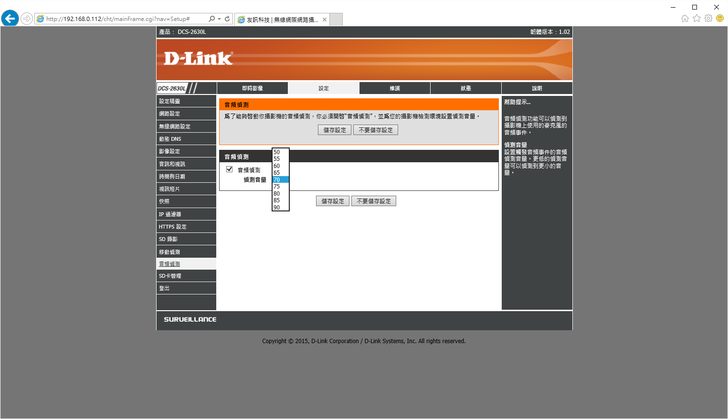Click the DCS-2630L model label
728x419 pixels.
click(x=172, y=88)
